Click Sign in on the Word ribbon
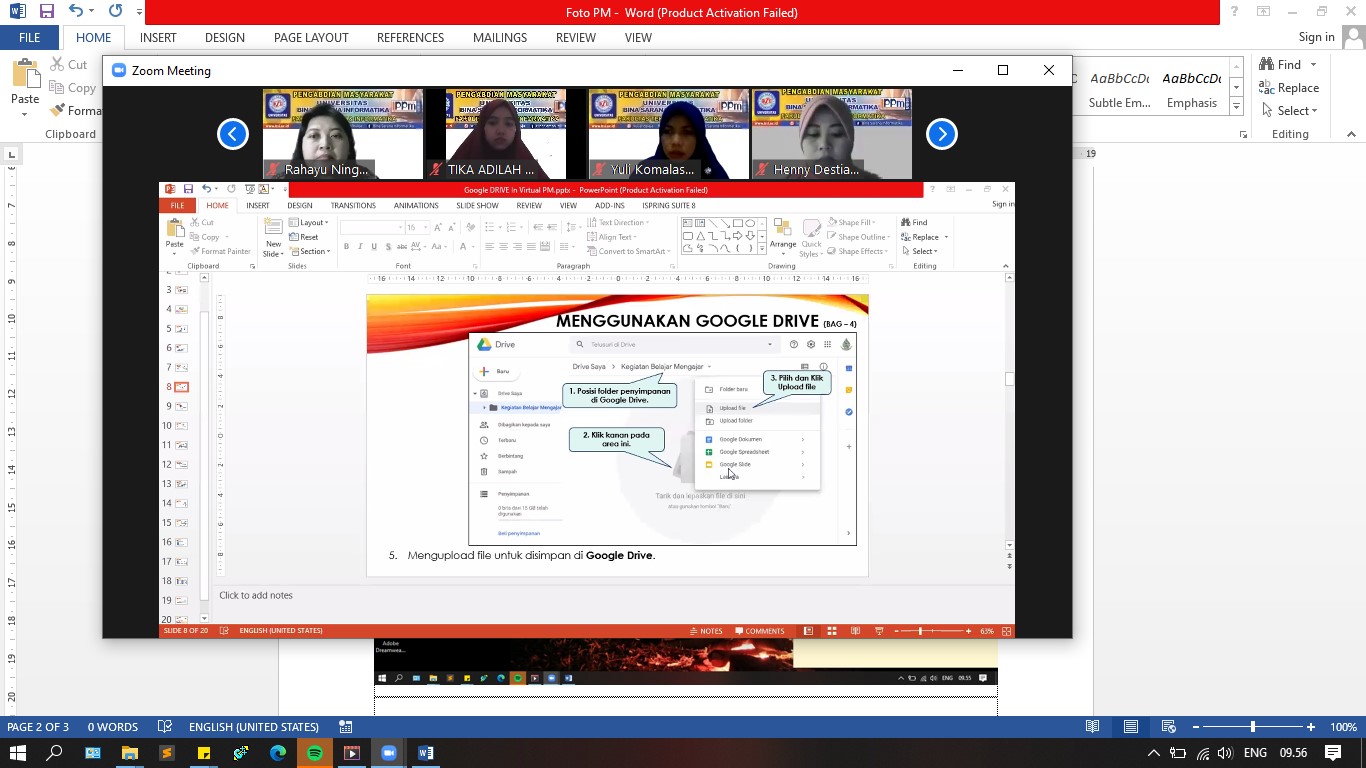This screenshot has height=768, width=1366. pyautogui.click(x=1316, y=37)
